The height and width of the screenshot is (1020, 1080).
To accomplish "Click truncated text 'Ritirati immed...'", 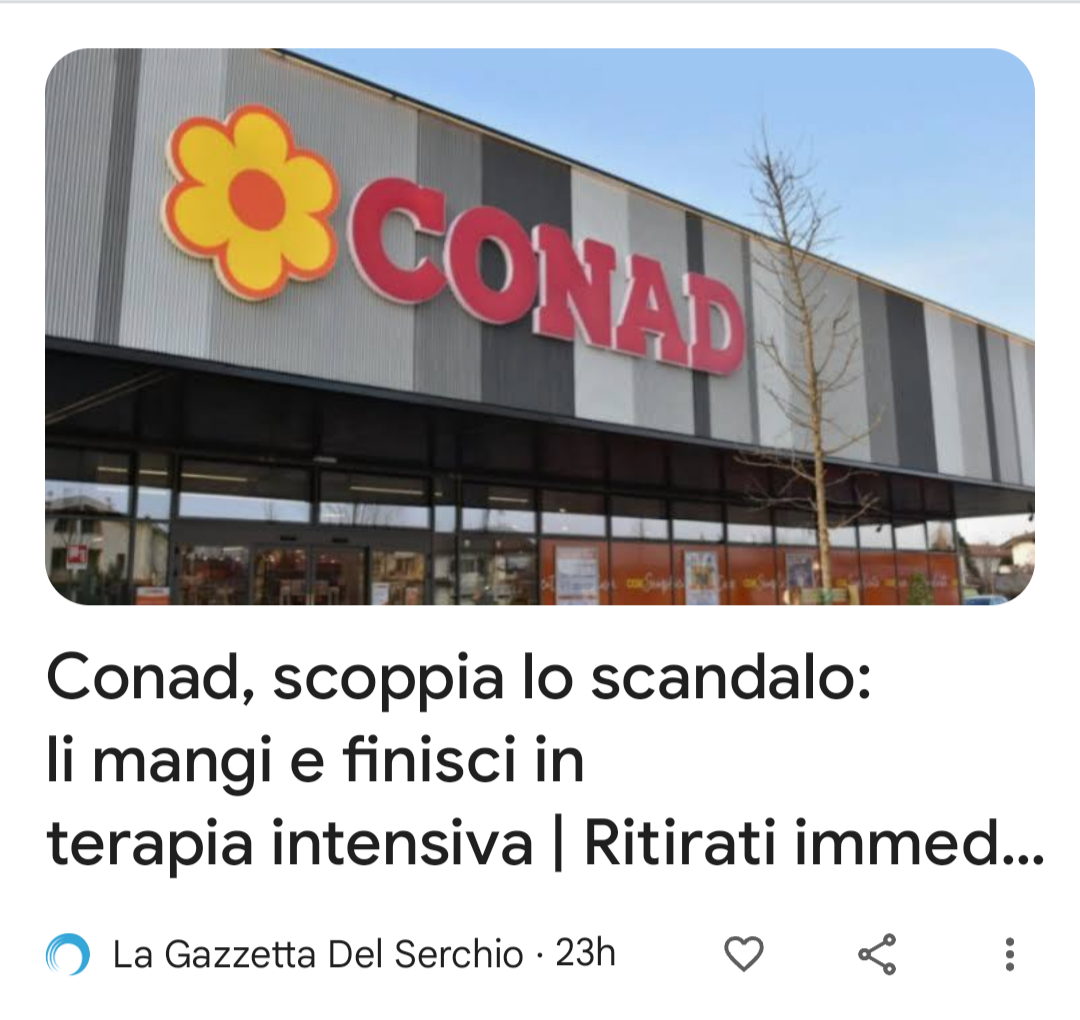I will 815,843.
